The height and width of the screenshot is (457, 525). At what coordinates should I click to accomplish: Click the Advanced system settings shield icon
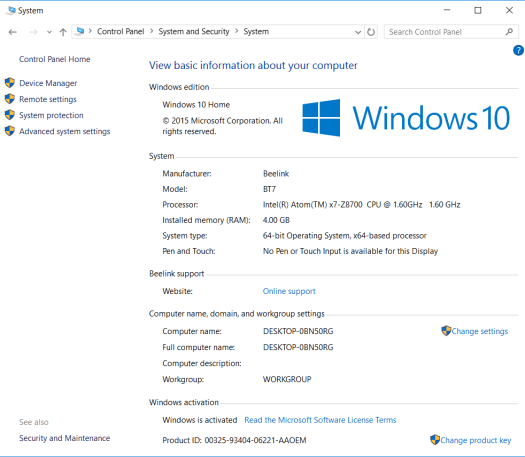click(10, 131)
